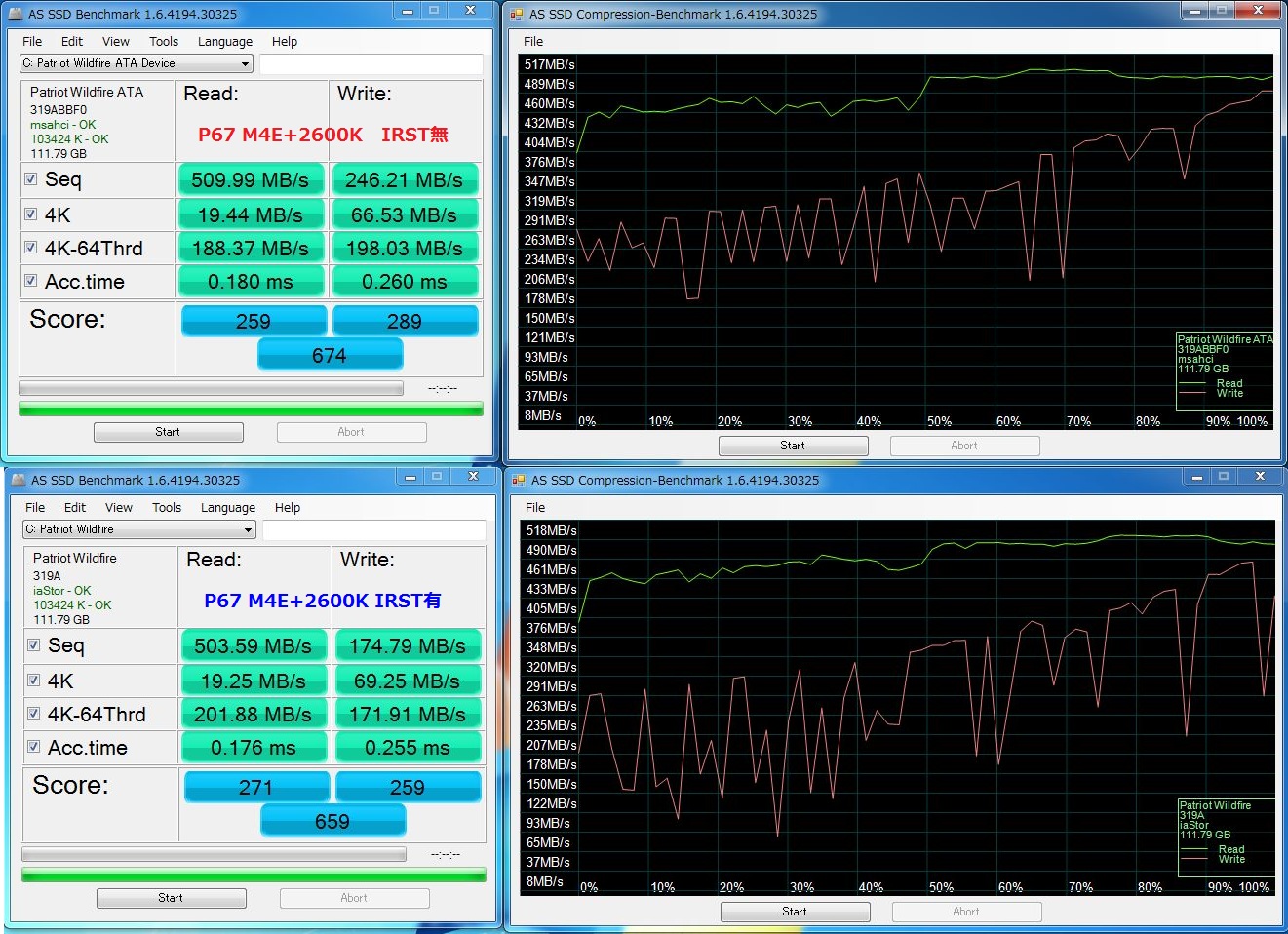Image resolution: width=1288 pixels, height=934 pixels.
Task: Click the 4K-64Thrd write result '198.03 MB/s'
Action: [405, 248]
